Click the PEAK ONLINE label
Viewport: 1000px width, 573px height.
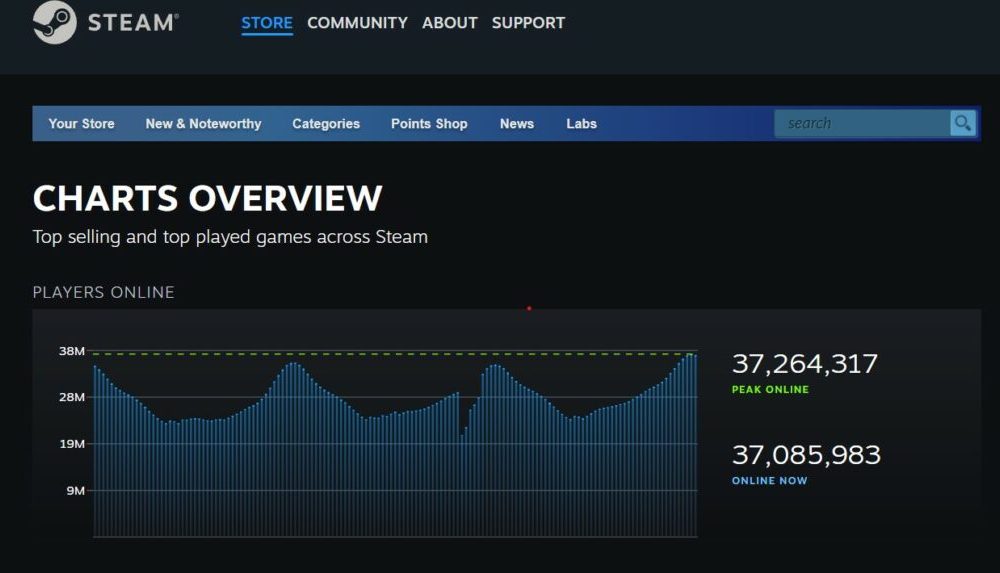click(x=770, y=389)
